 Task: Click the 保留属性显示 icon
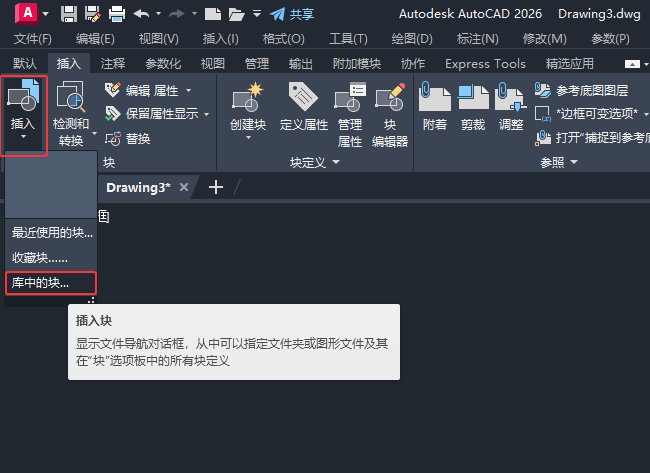tap(112, 114)
